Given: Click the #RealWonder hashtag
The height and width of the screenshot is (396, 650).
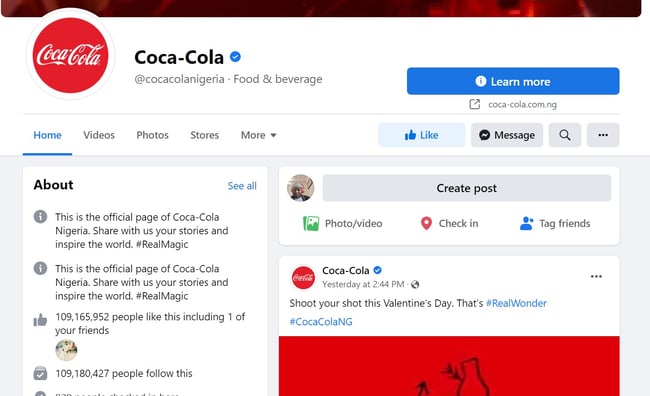Looking at the screenshot, I should click(x=516, y=303).
